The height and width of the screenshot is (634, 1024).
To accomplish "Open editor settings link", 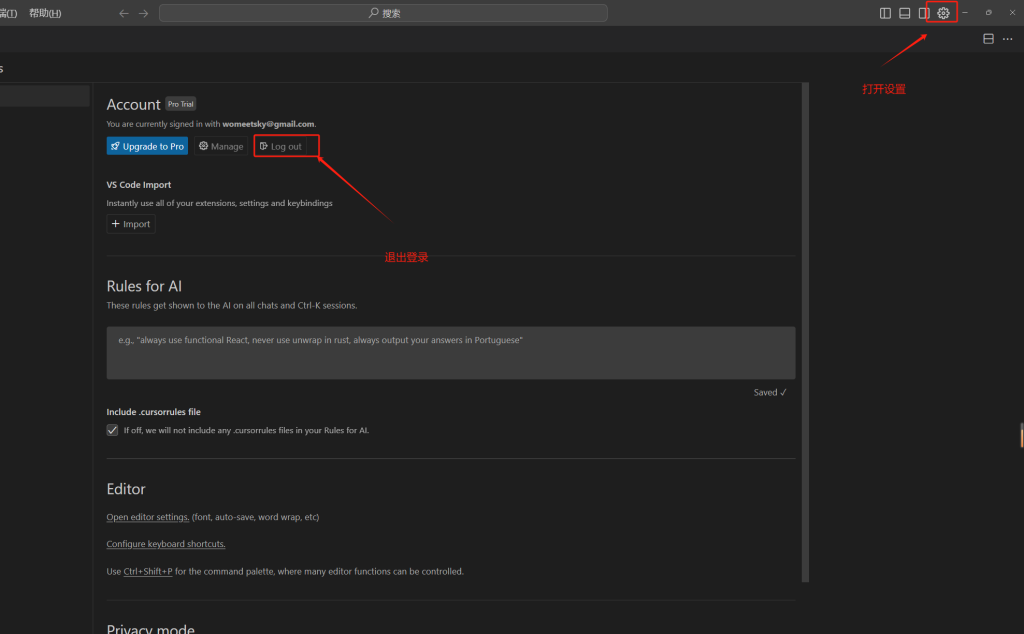I will coord(148,517).
